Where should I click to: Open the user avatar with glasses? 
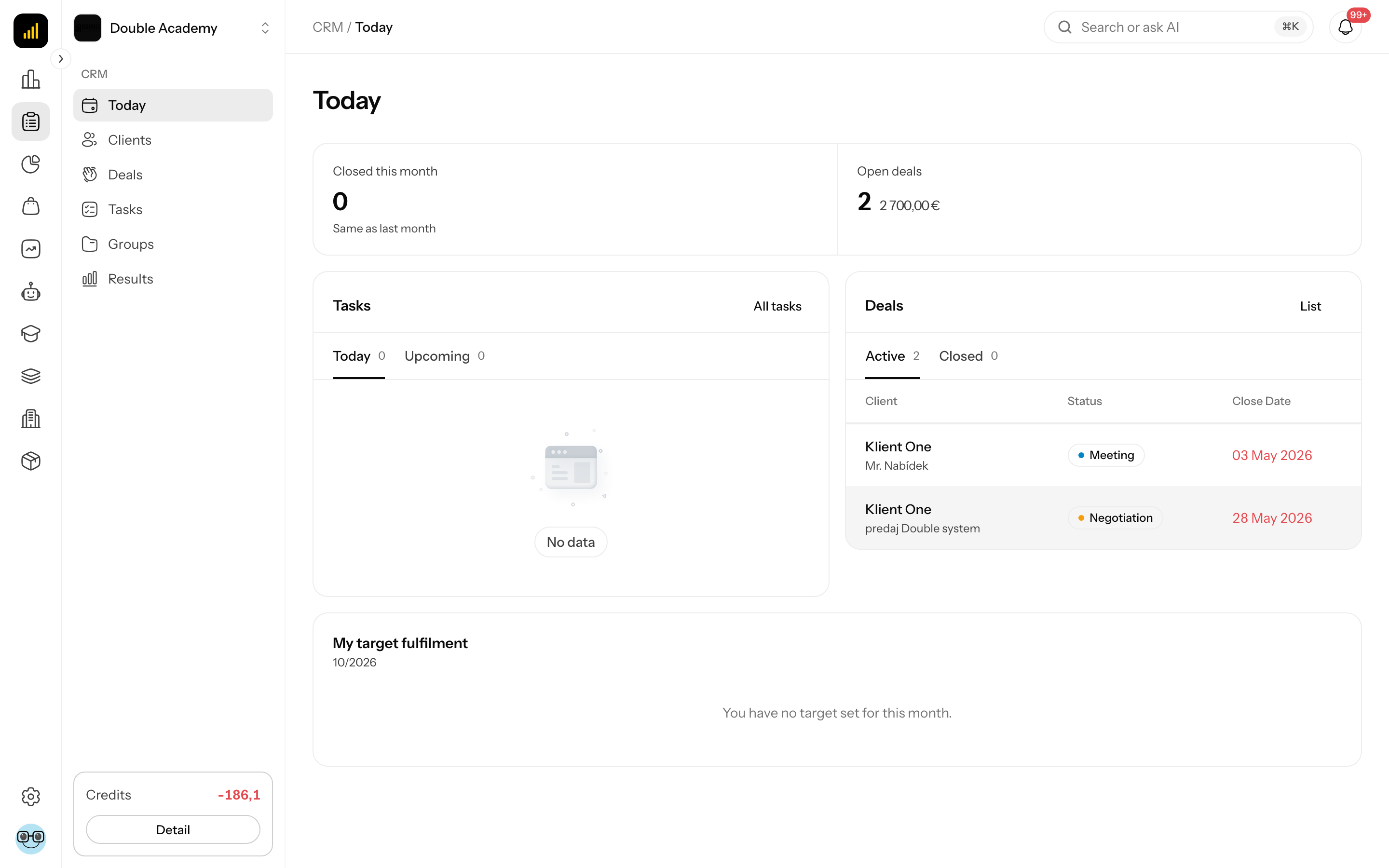coord(30,839)
